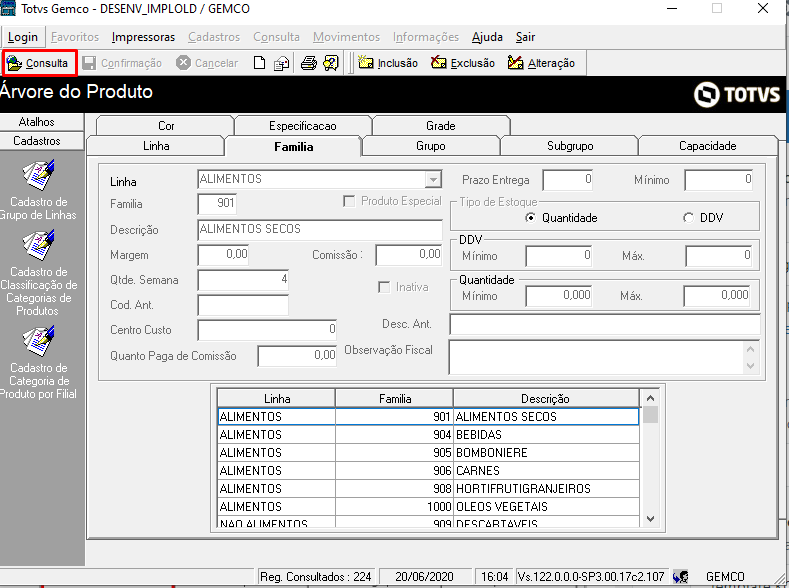Select the Familia tab

(294, 146)
